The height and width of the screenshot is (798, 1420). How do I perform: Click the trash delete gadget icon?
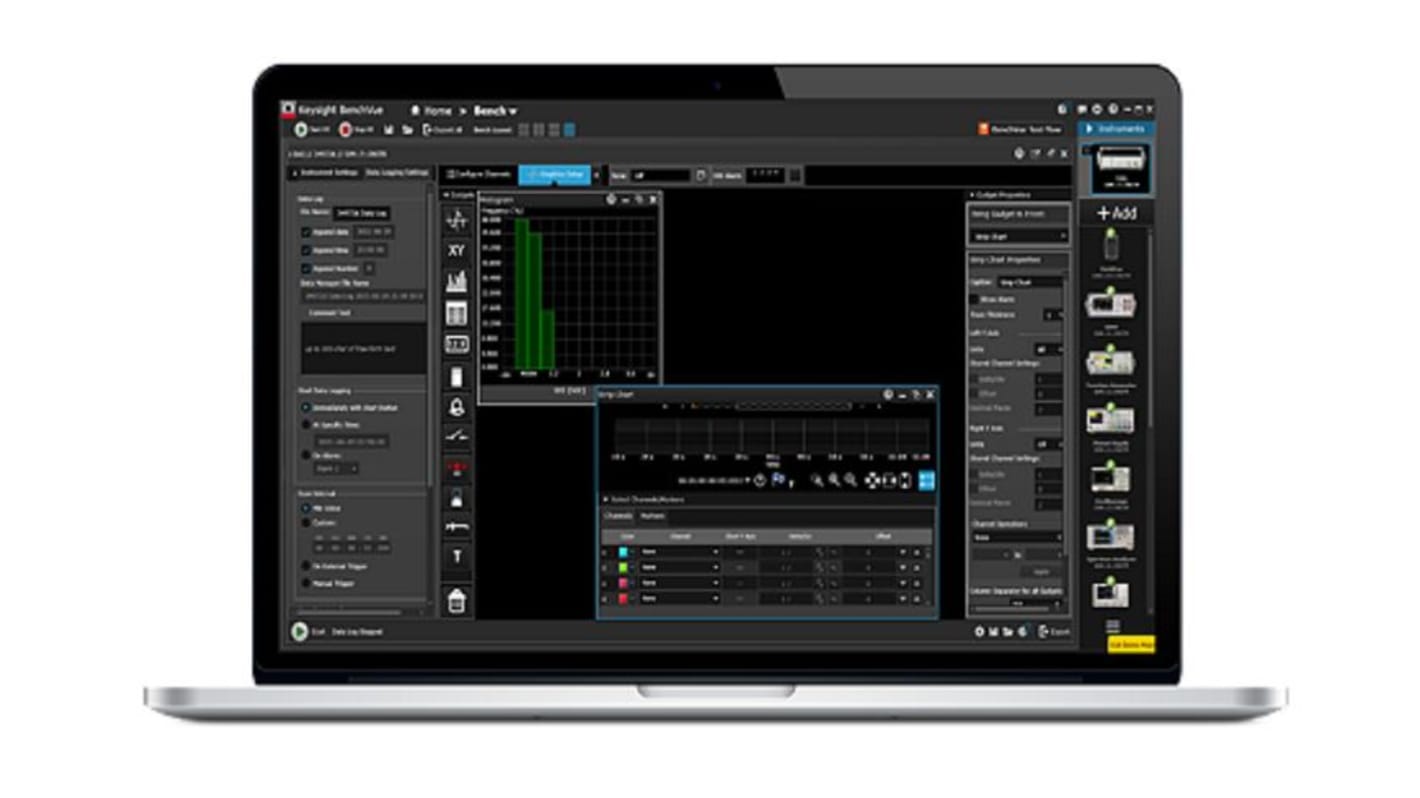(457, 599)
